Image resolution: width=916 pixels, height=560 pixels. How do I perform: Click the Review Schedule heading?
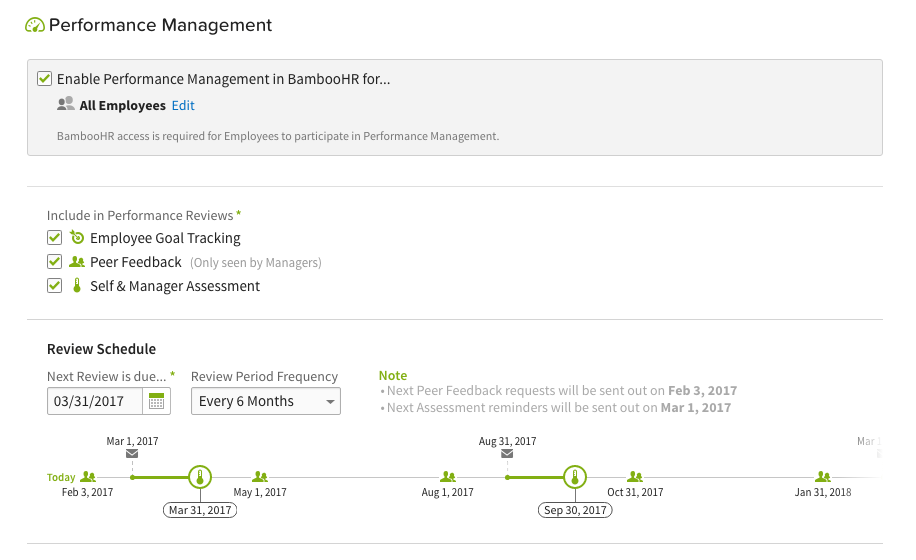[101, 349]
